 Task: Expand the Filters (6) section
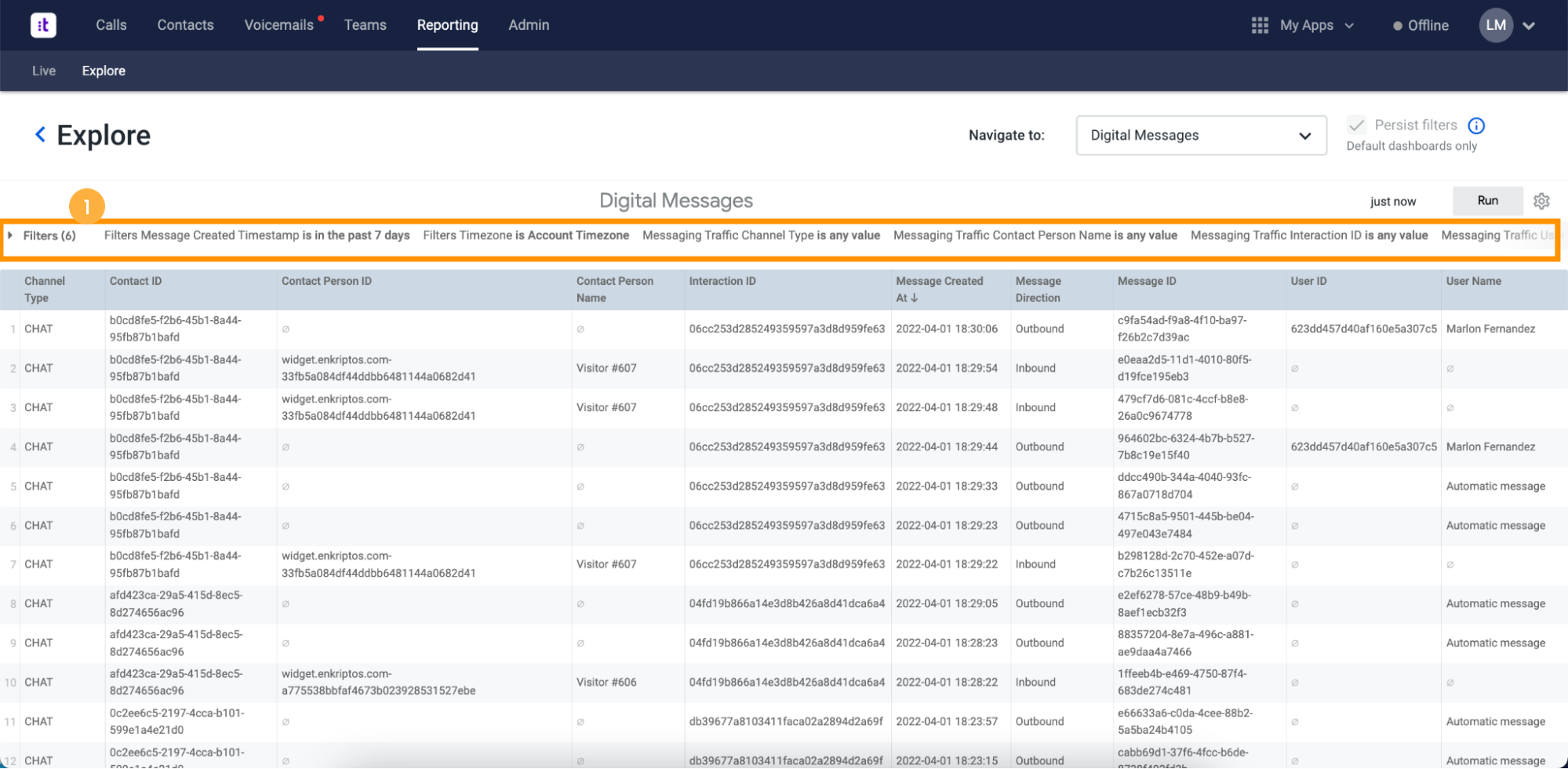pyautogui.click(x=43, y=235)
